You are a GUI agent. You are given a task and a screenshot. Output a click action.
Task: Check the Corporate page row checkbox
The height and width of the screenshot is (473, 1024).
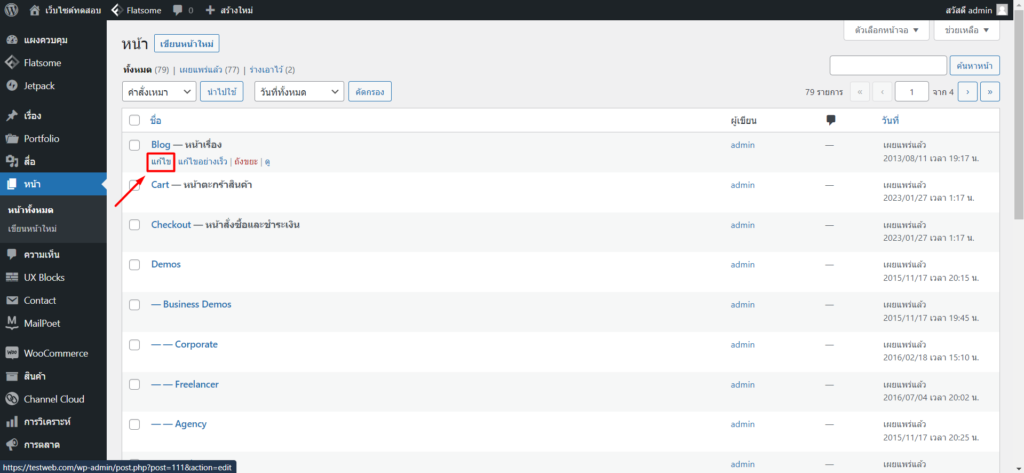tap(135, 344)
